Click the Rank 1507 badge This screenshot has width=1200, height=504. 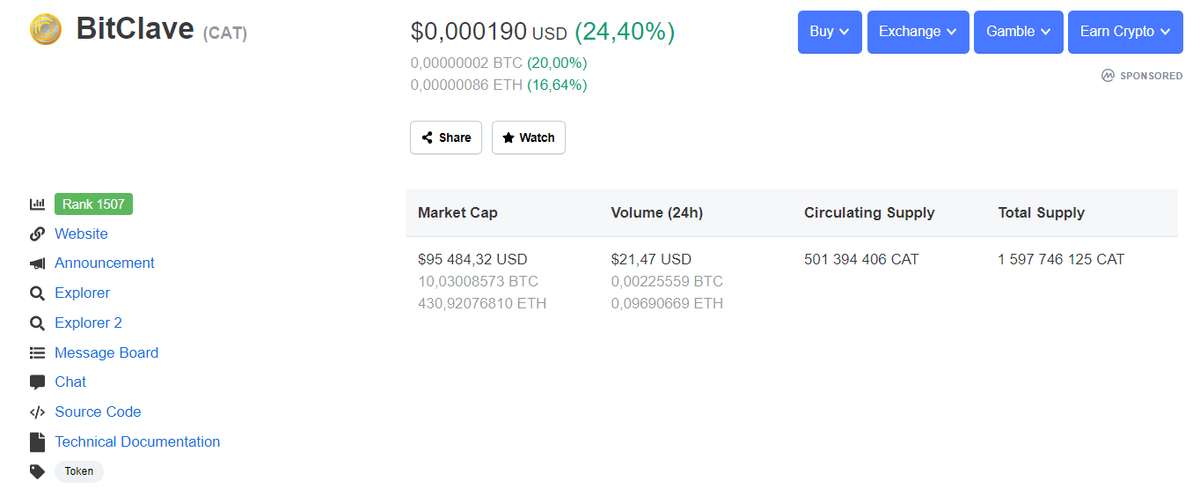(93, 204)
